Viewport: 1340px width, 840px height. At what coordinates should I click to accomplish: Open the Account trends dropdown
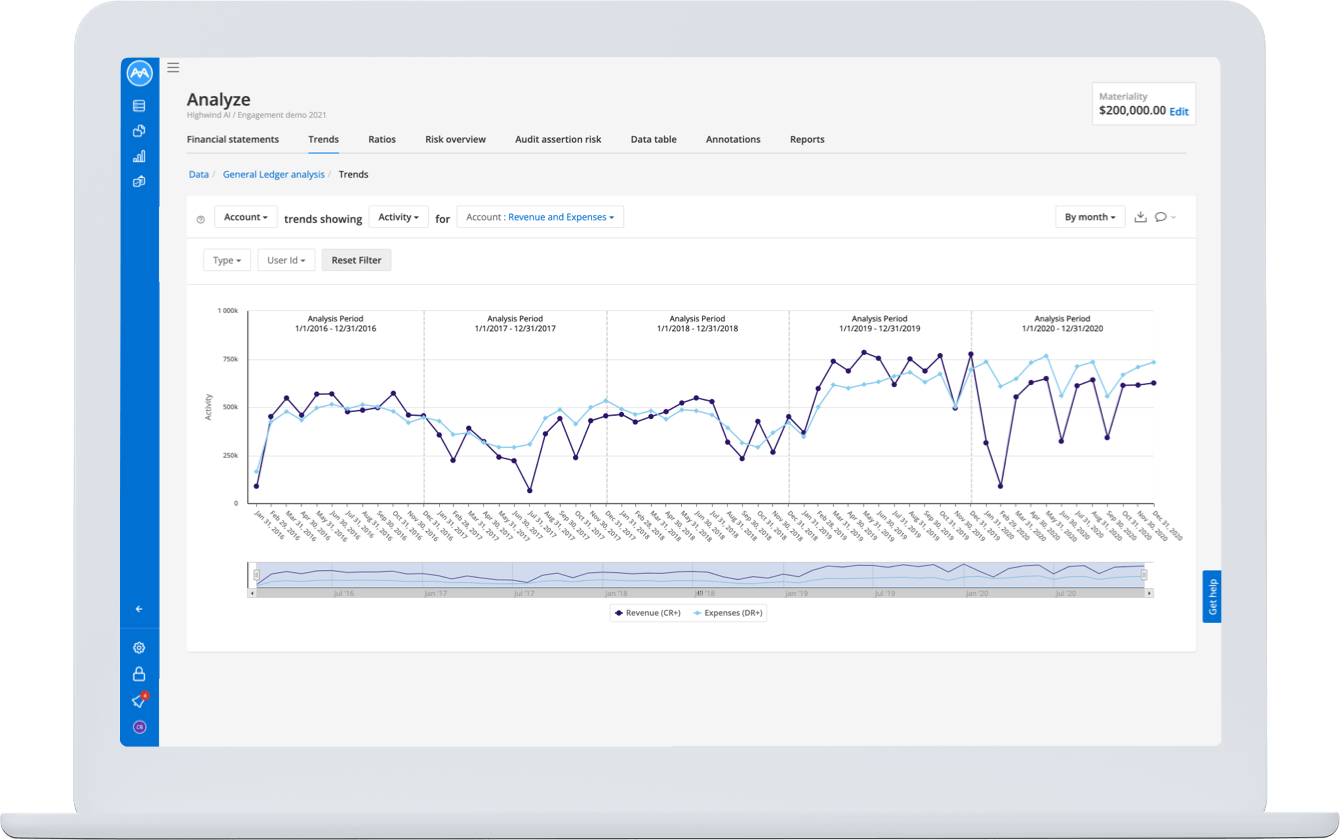coord(246,217)
